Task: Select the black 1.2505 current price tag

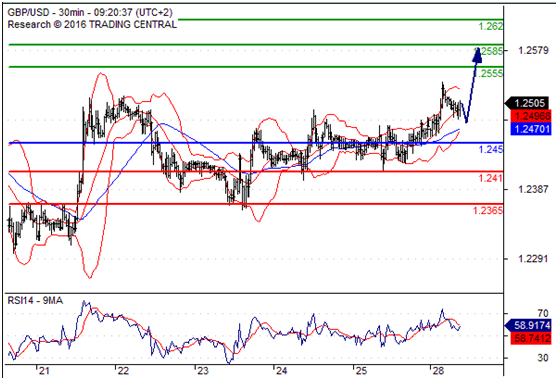Action: [528, 103]
